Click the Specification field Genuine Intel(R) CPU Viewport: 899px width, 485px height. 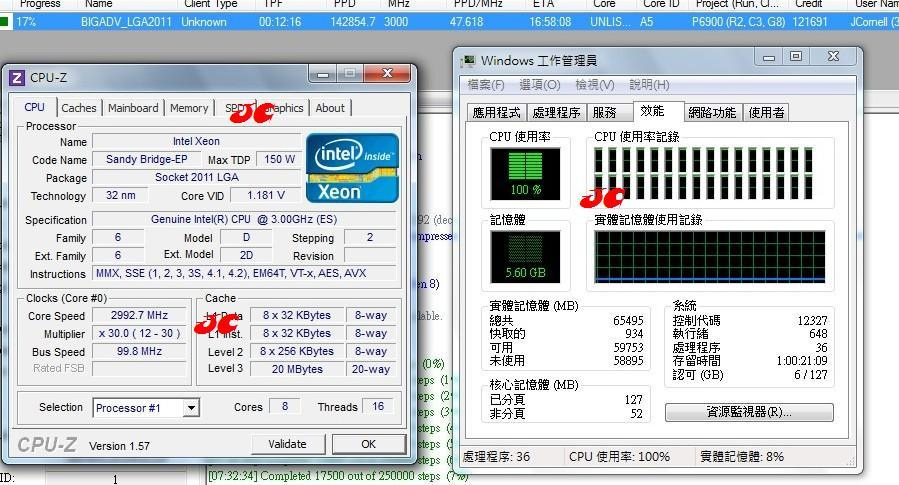click(x=244, y=219)
